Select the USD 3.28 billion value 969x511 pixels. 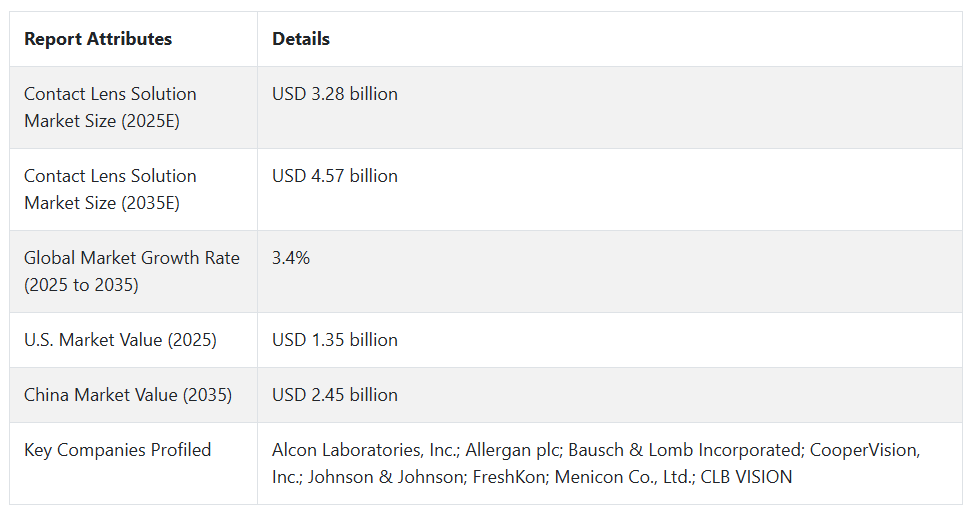(335, 94)
